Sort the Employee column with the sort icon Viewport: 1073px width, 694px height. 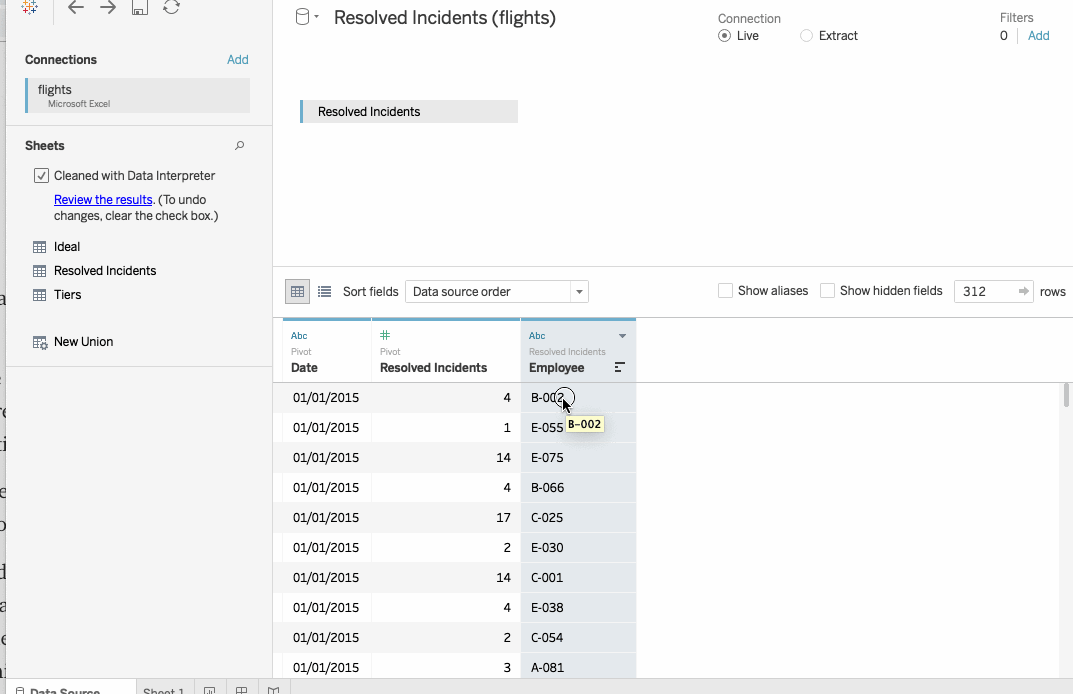(x=619, y=368)
